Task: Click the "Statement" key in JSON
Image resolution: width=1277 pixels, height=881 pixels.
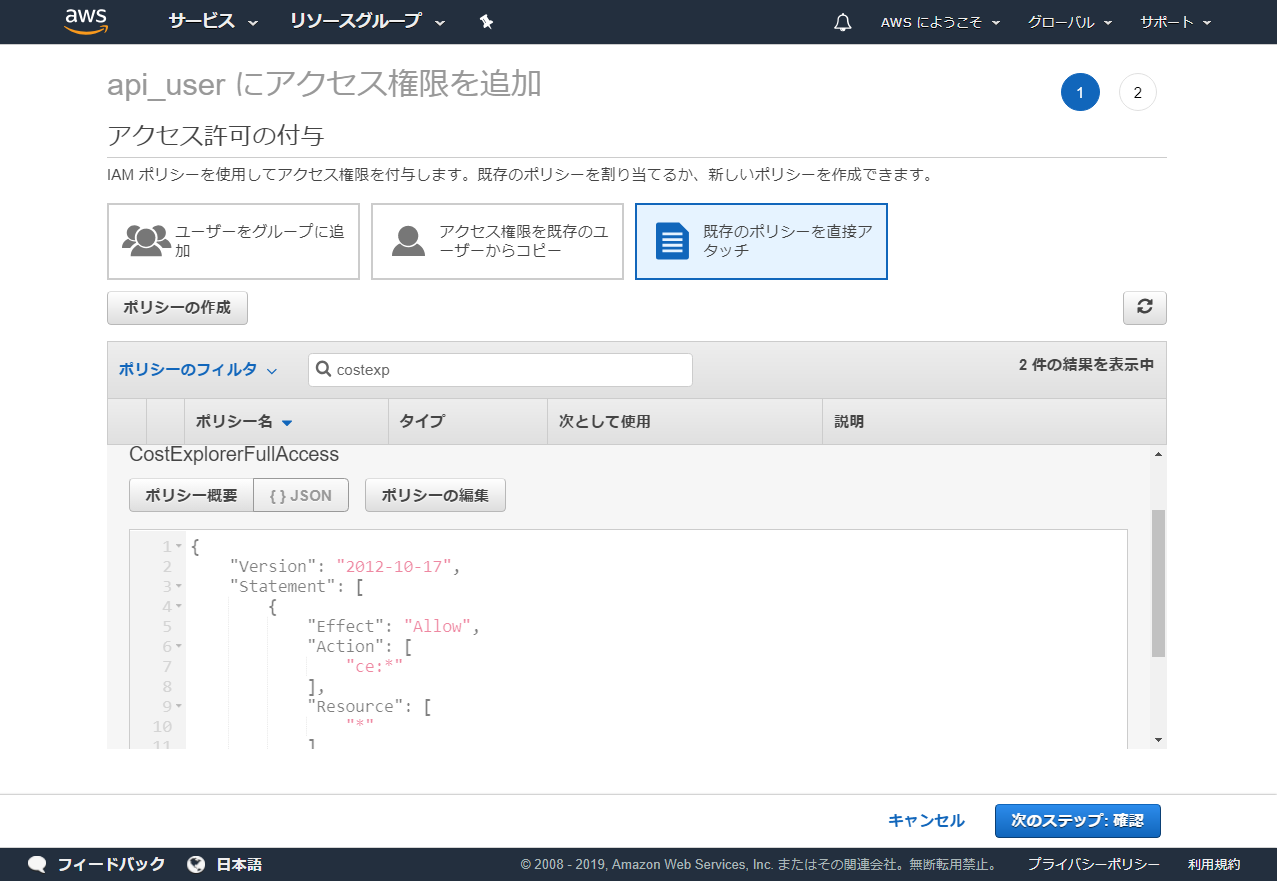Action: coord(282,587)
